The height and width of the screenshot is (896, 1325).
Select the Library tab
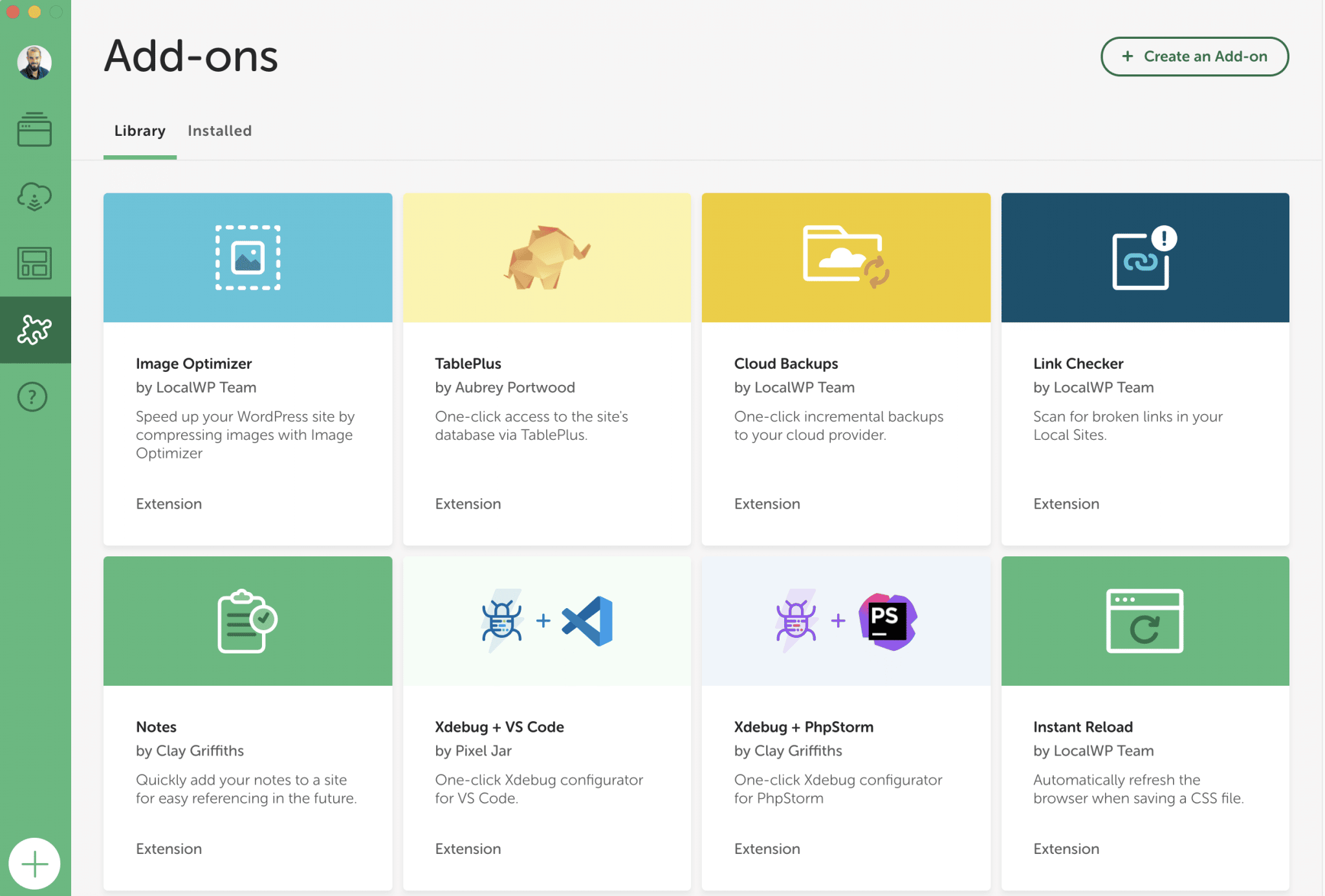pos(140,130)
